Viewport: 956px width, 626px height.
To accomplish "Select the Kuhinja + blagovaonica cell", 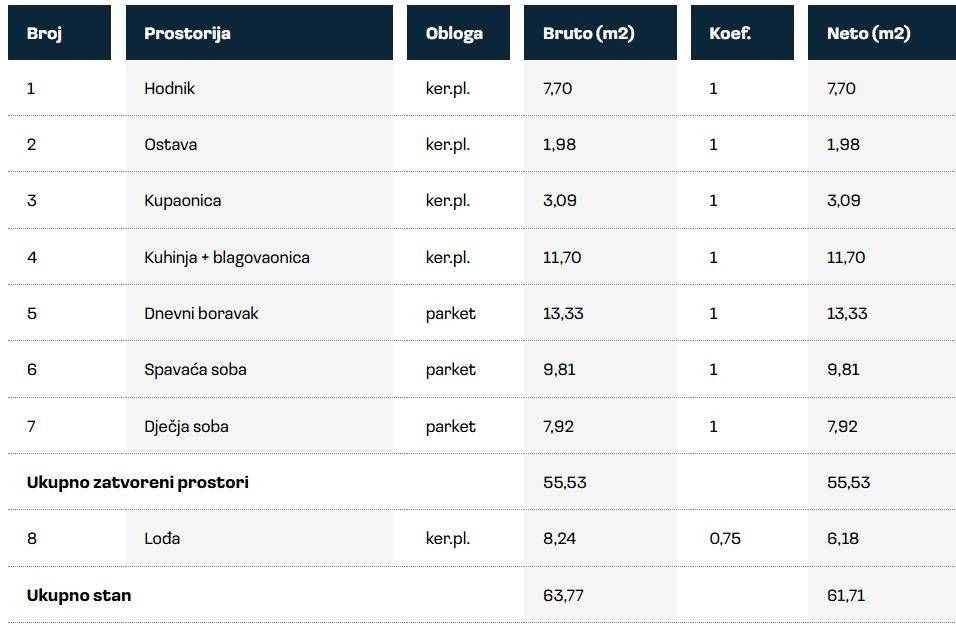I will coord(226,257).
